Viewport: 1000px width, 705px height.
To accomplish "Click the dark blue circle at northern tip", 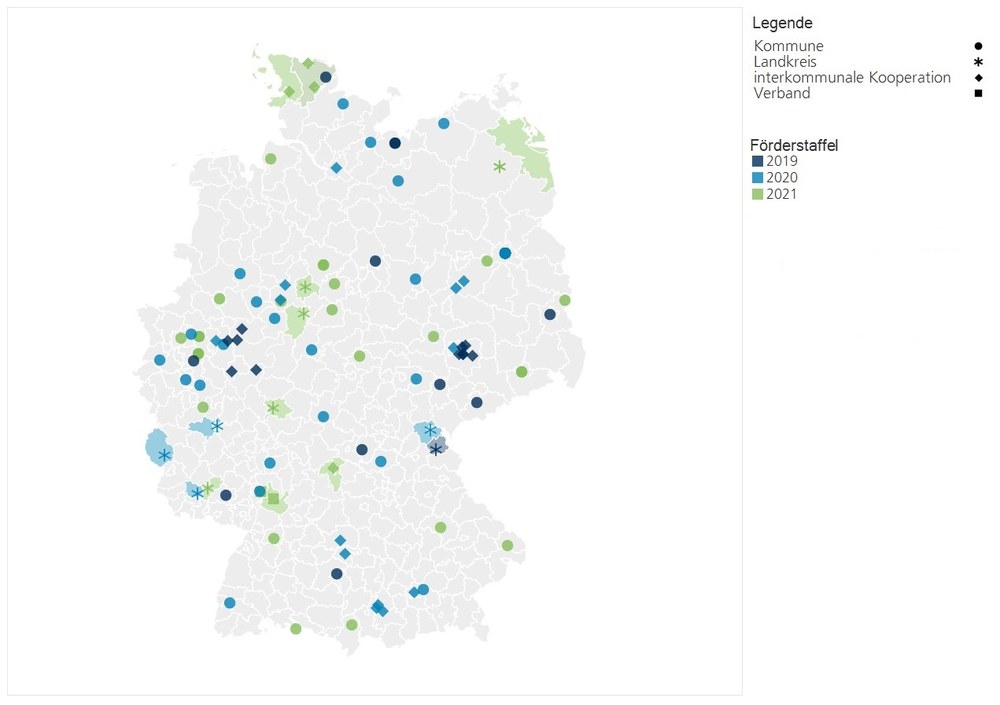I will coord(325,77).
